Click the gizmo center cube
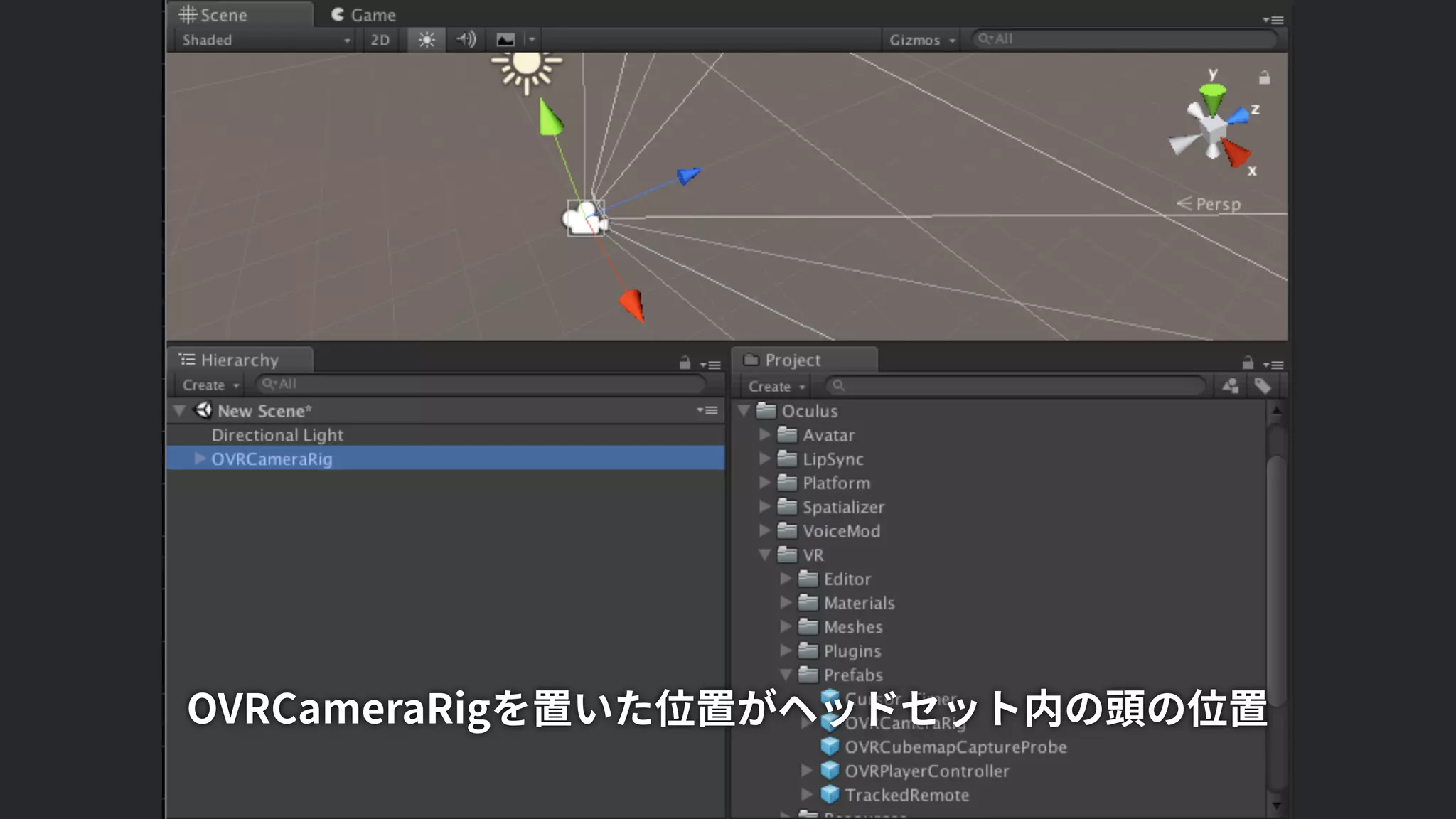 pyautogui.click(x=1212, y=129)
